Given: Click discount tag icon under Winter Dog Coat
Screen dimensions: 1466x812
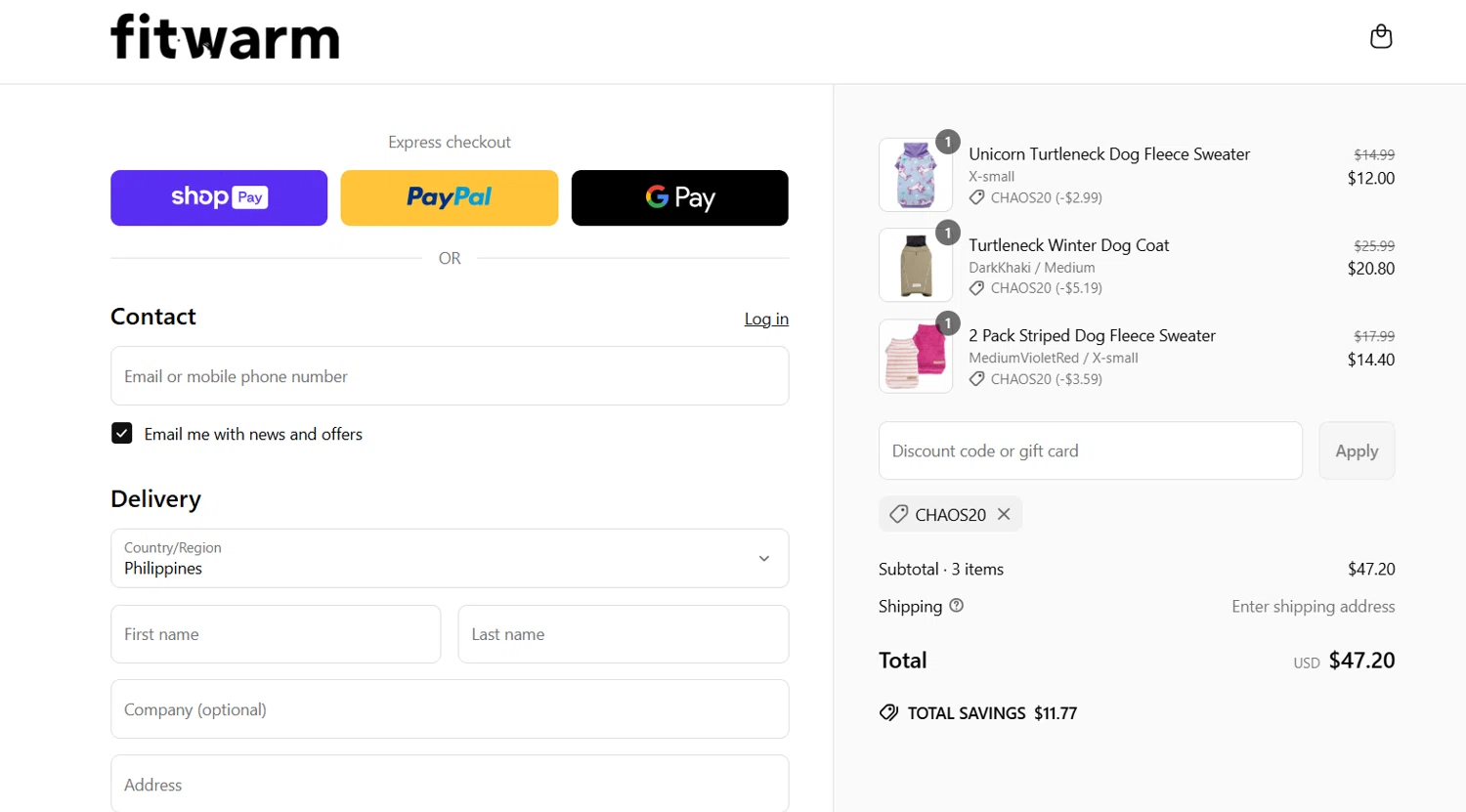Looking at the screenshot, I should [x=976, y=288].
